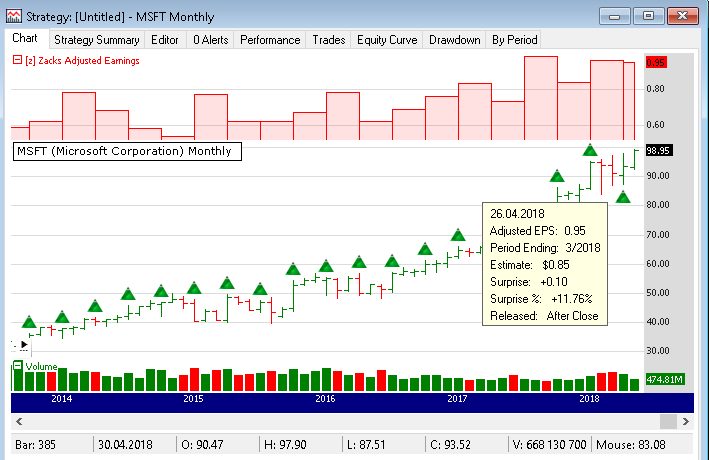
Task: Maximize the Strategy window
Action: coord(648,16)
